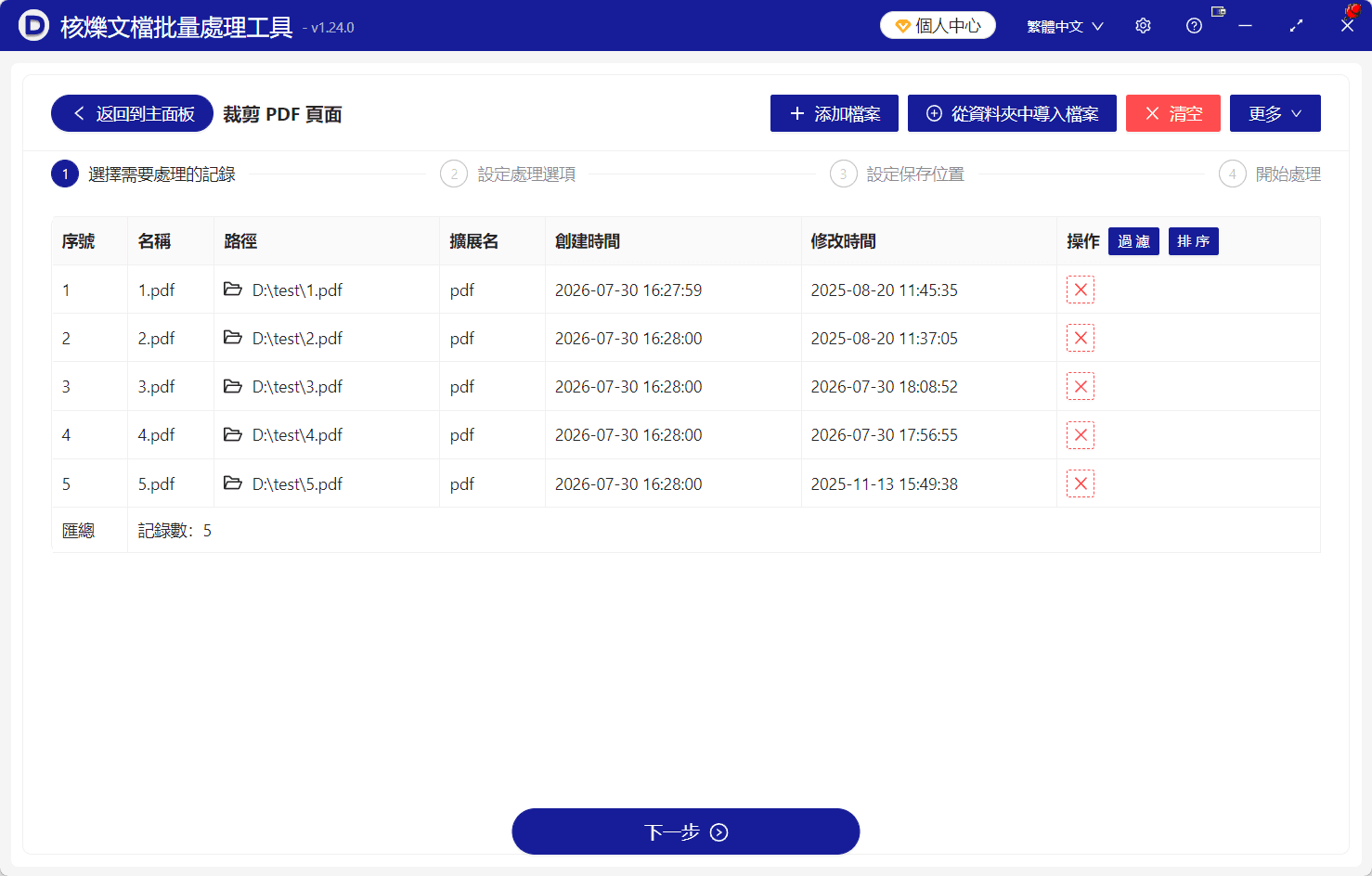
Task: Open 個人中心 button
Action: coord(938,25)
